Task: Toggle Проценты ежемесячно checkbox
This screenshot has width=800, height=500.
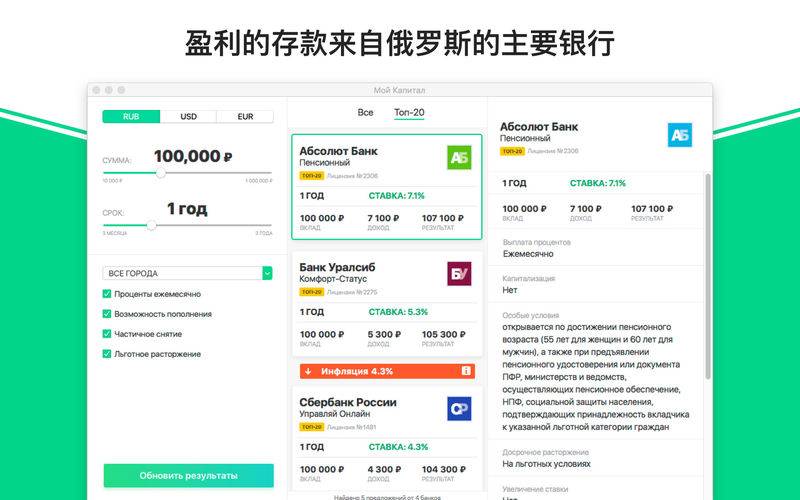Action: click(x=107, y=294)
